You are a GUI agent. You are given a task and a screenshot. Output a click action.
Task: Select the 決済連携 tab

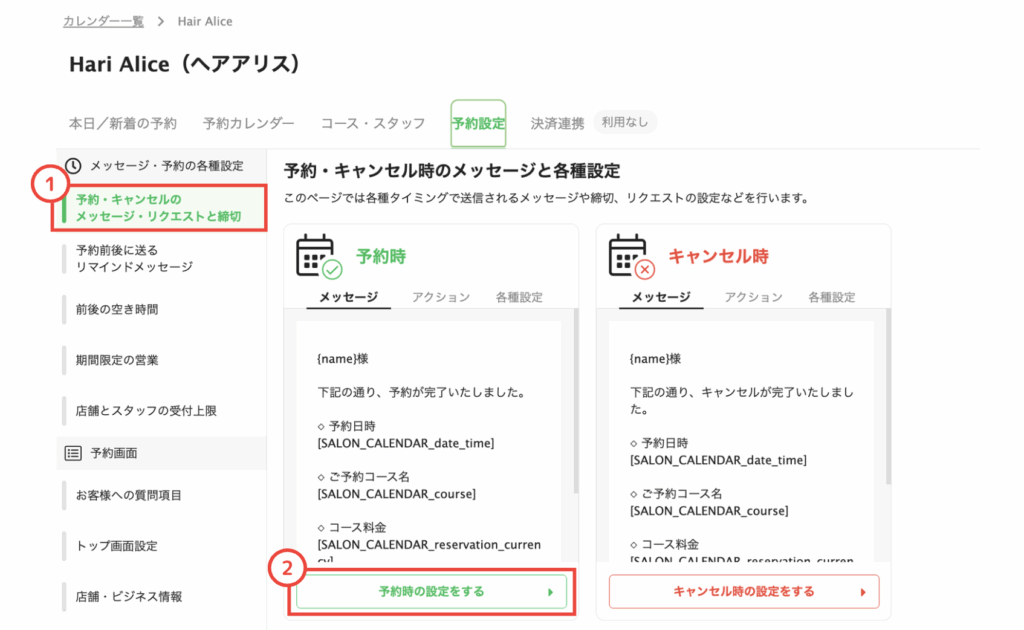click(x=557, y=124)
